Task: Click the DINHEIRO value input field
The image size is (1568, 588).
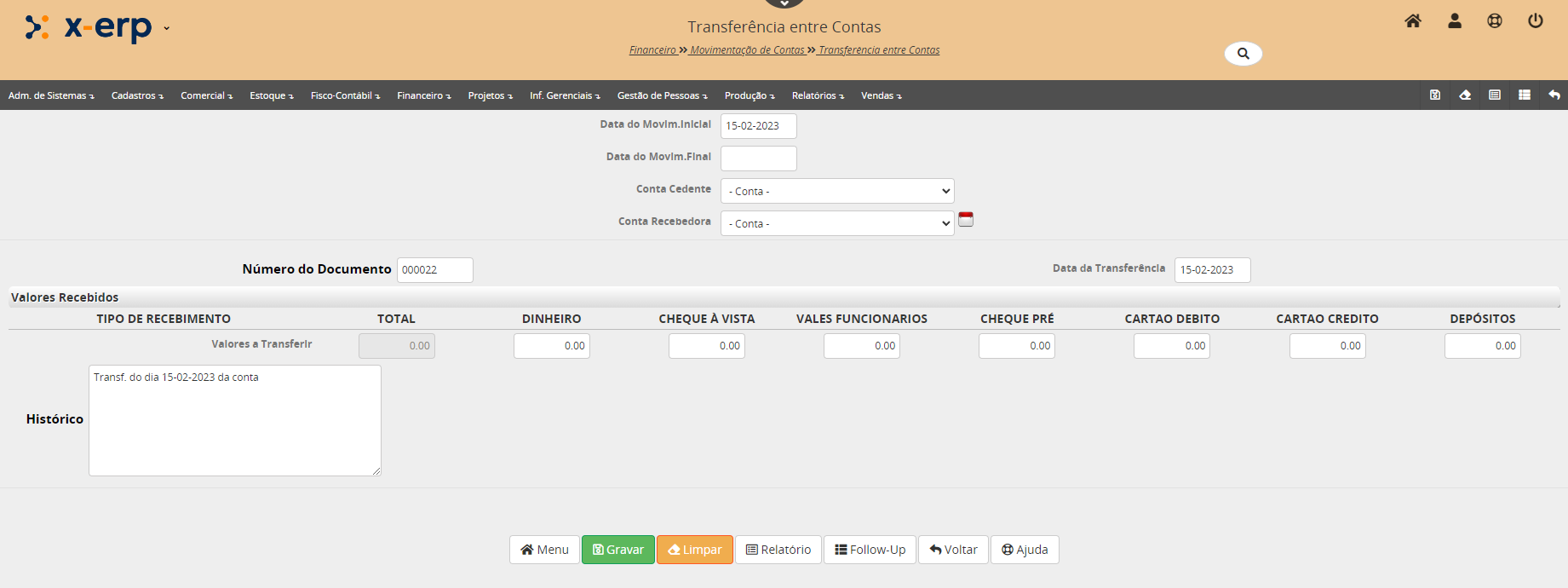Action: coord(551,346)
